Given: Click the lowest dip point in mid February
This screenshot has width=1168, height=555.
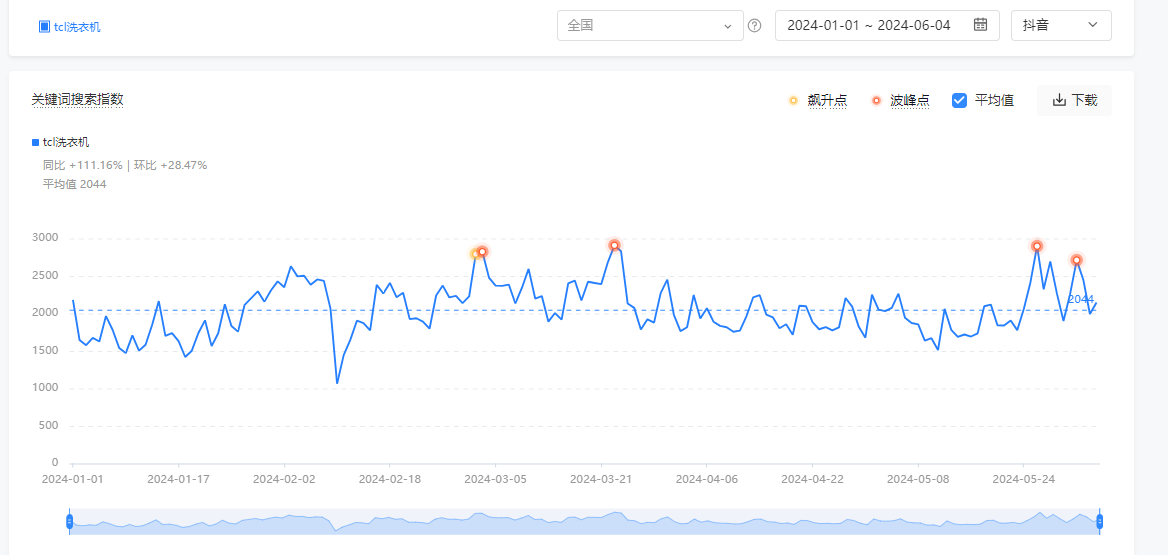Looking at the screenshot, I should point(337,384).
